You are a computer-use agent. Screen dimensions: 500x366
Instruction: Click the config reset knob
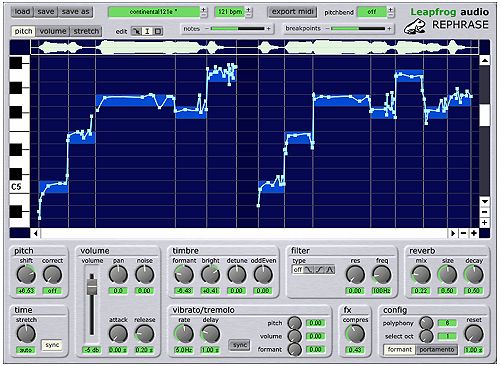[x=474, y=334]
